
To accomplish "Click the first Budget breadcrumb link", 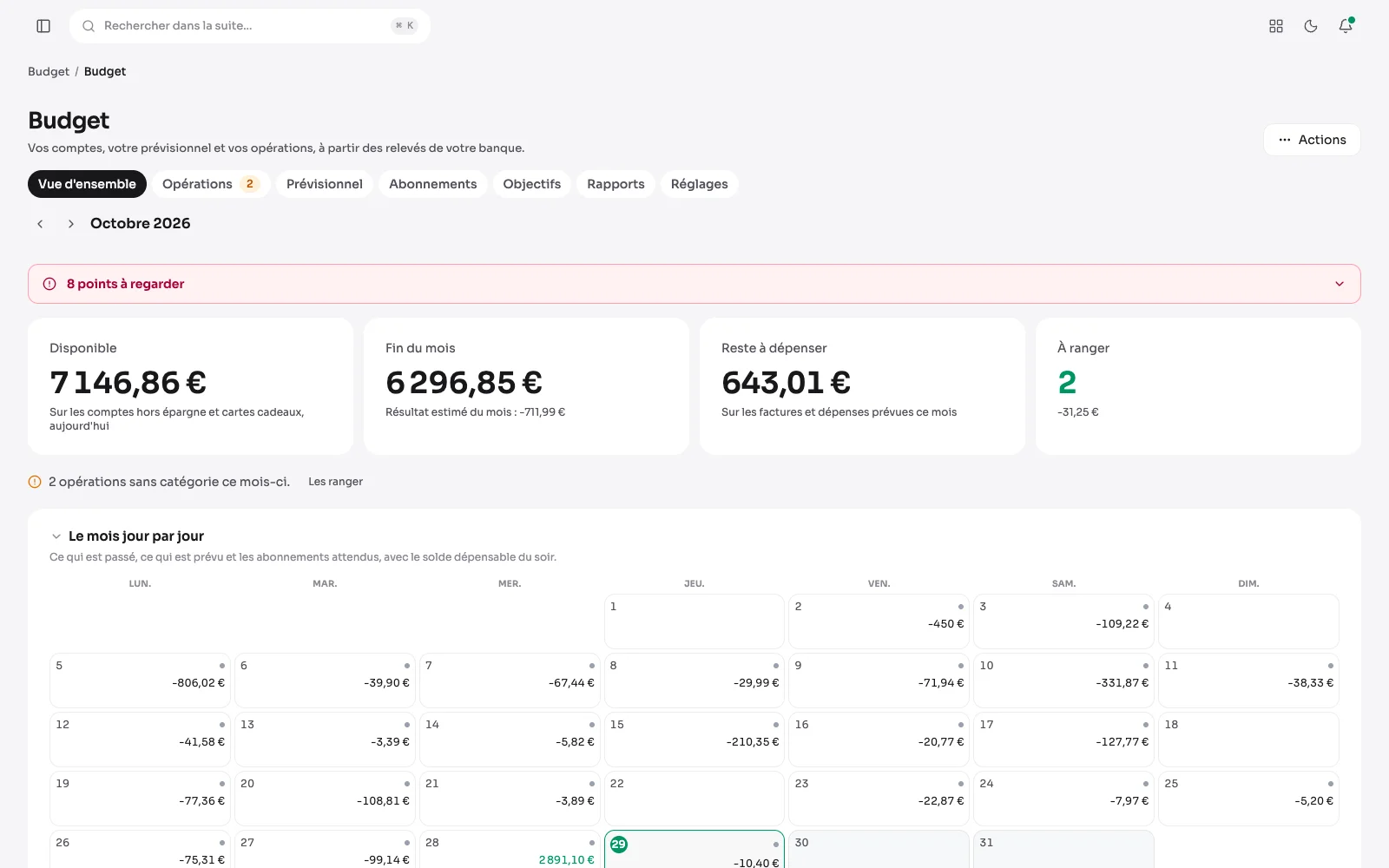I will click(49, 71).
